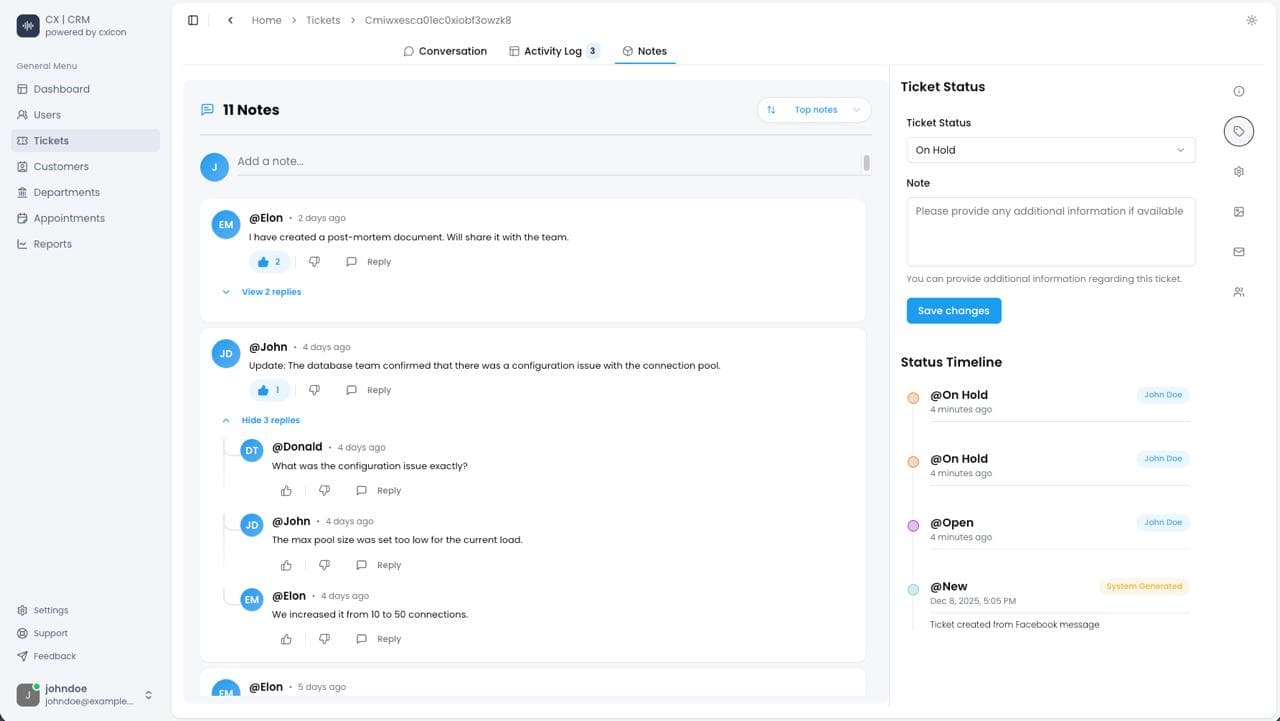
Task: Open the image attachments icon
Action: pyautogui.click(x=1239, y=212)
